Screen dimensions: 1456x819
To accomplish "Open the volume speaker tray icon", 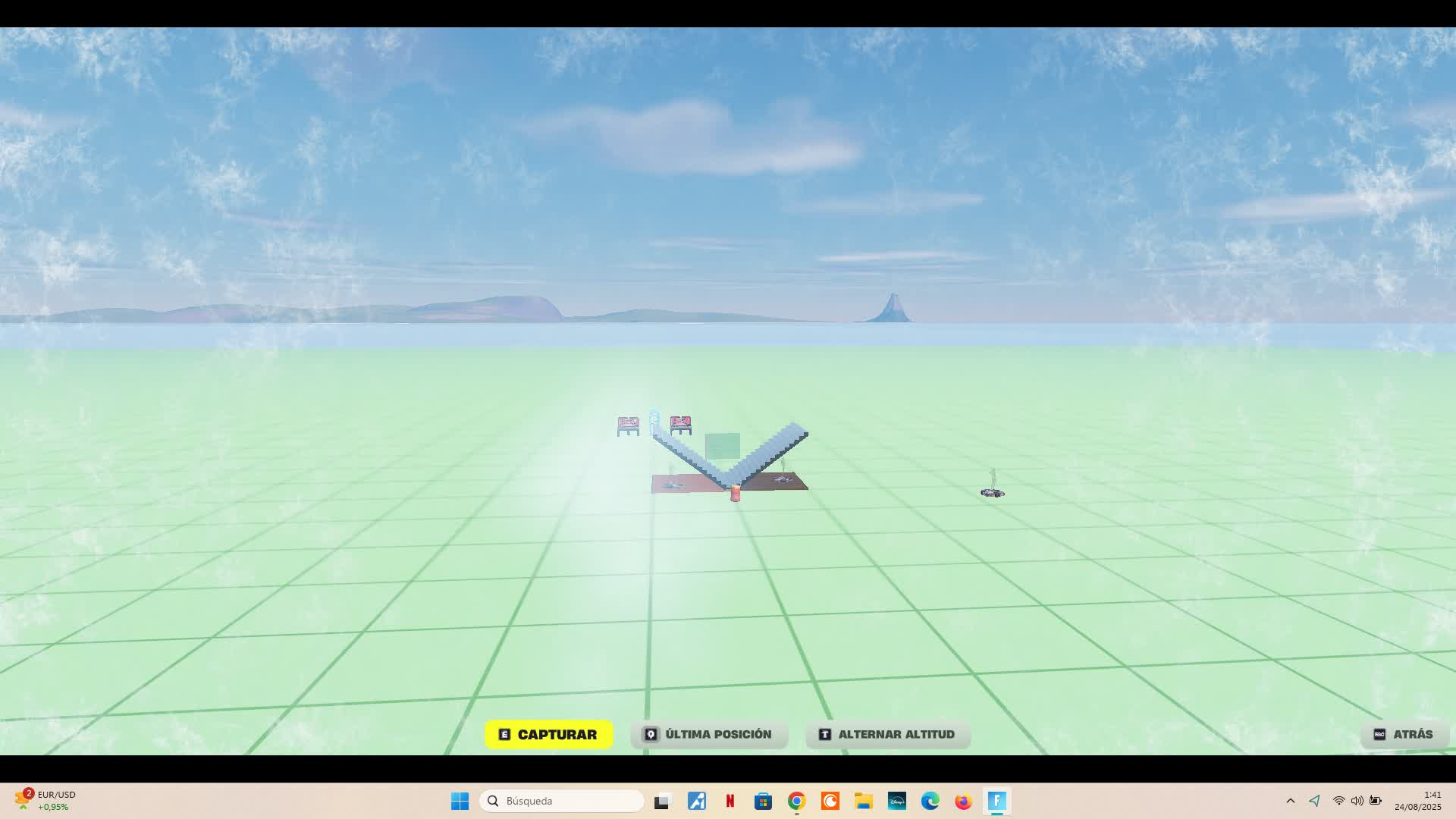I will coord(1357,801).
